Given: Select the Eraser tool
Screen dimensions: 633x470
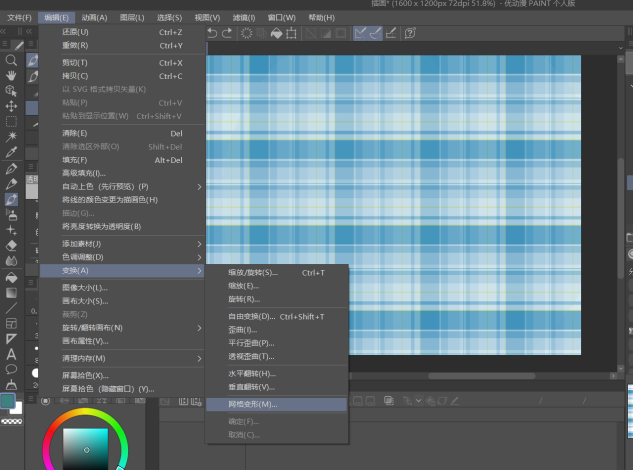Looking at the screenshot, I should (12, 244).
